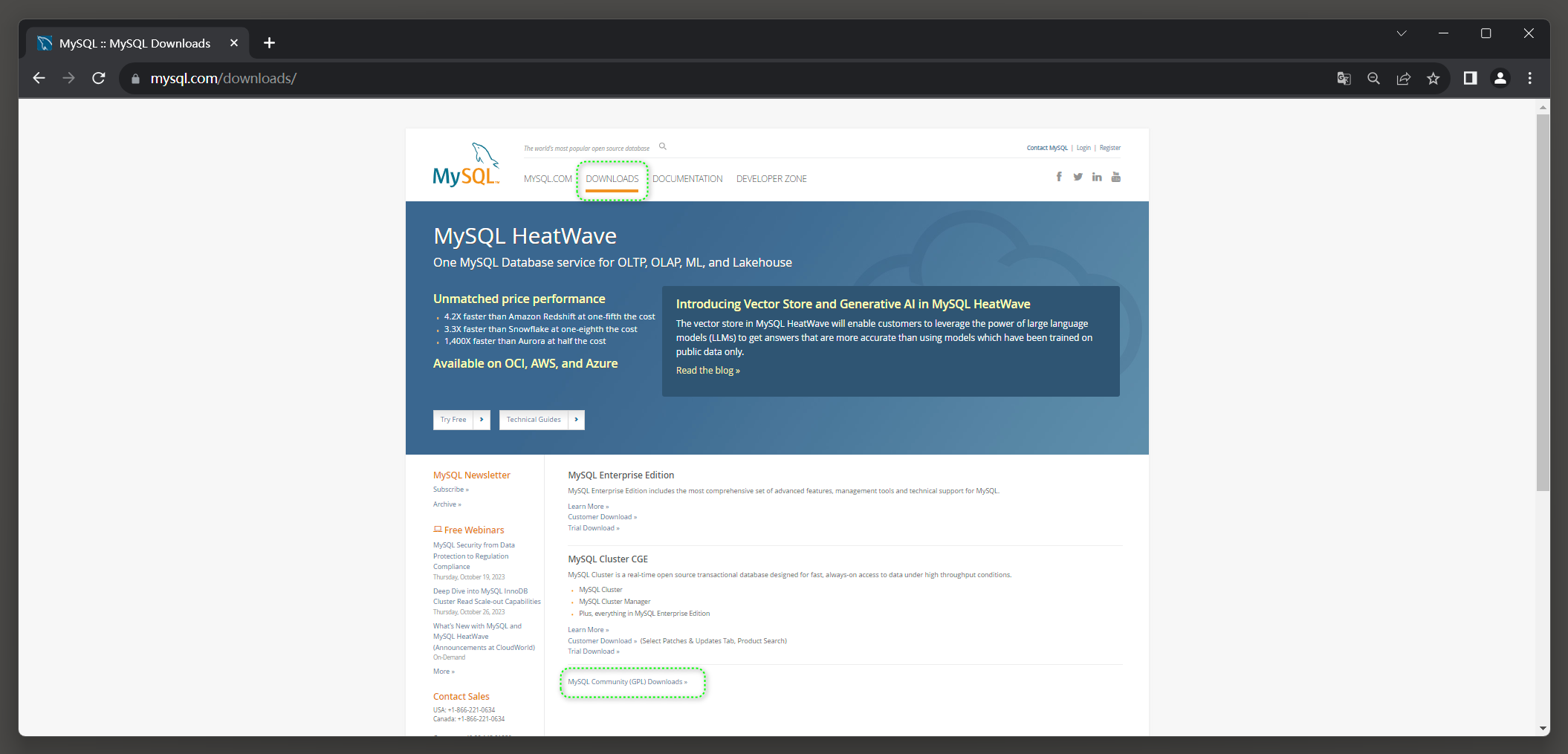Go back to the previous page
Image resolution: width=1568 pixels, height=754 pixels.
39,78
